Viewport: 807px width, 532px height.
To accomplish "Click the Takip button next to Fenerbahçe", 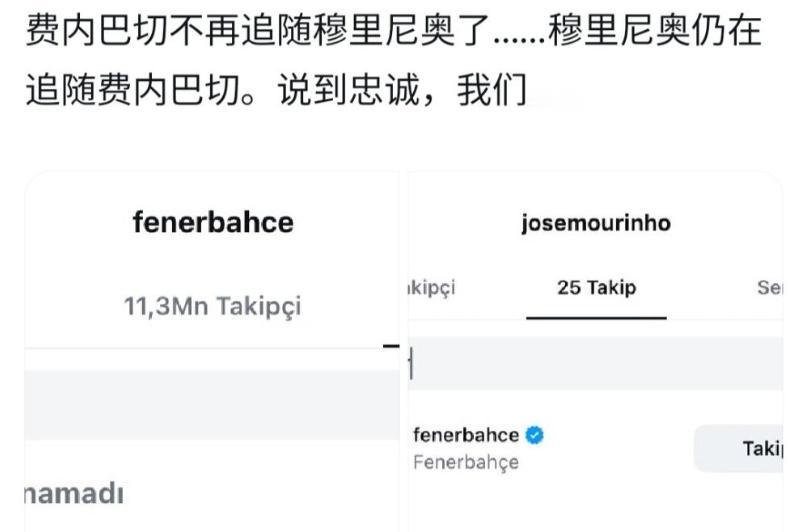I will click(x=739, y=448).
